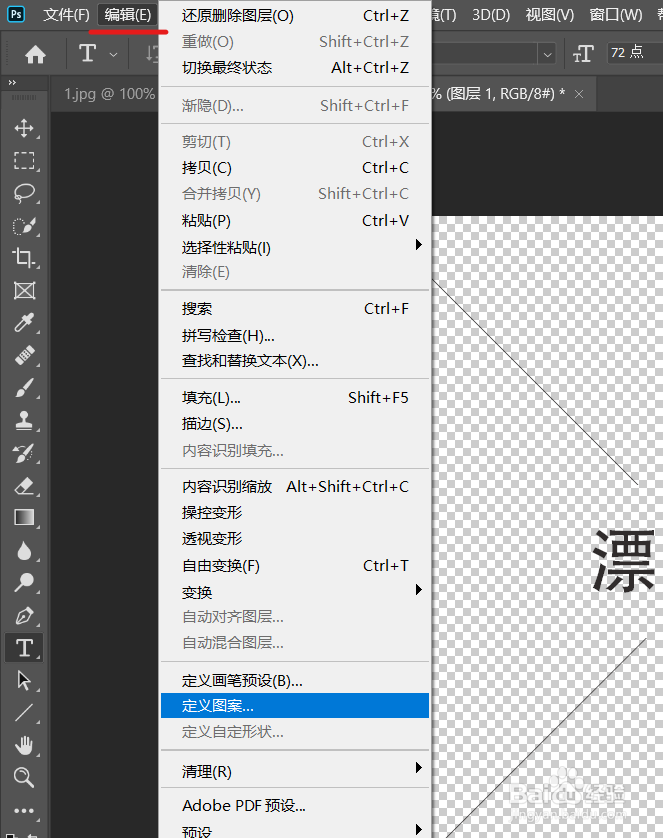The height and width of the screenshot is (838, 663).
Task: Select the Eyedropper tool
Action: [x=24, y=322]
